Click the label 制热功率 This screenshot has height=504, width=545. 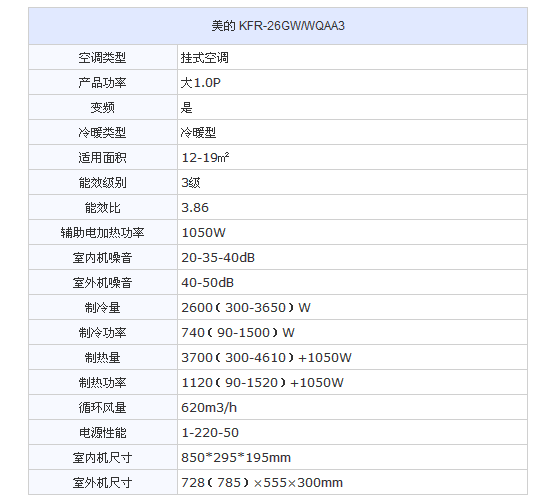(x=102, y=383)
